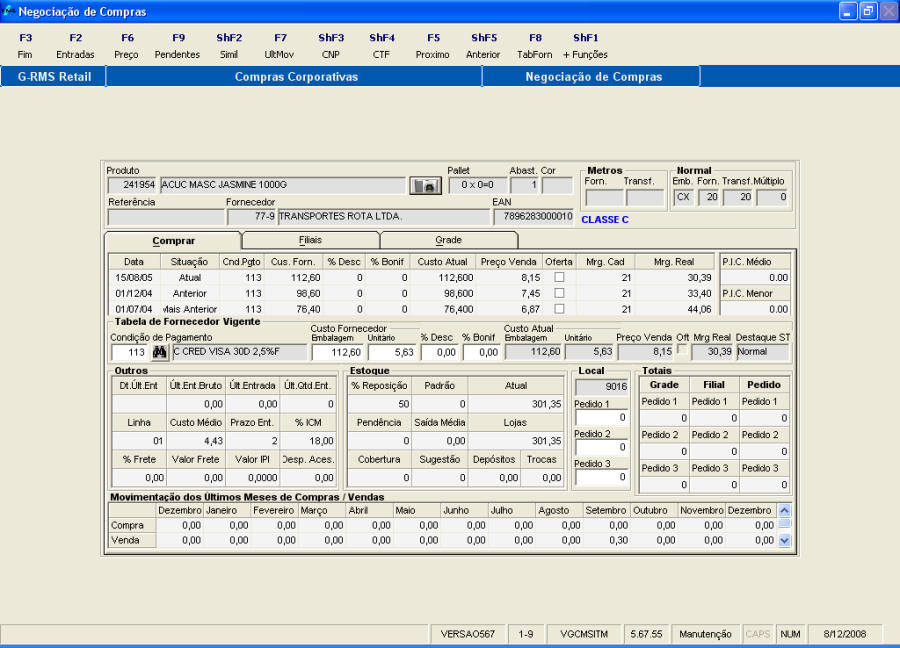Viewport: 900px width, 648px height.
Task: Open TabForn using the F8 item
Action: pos(535,46)
